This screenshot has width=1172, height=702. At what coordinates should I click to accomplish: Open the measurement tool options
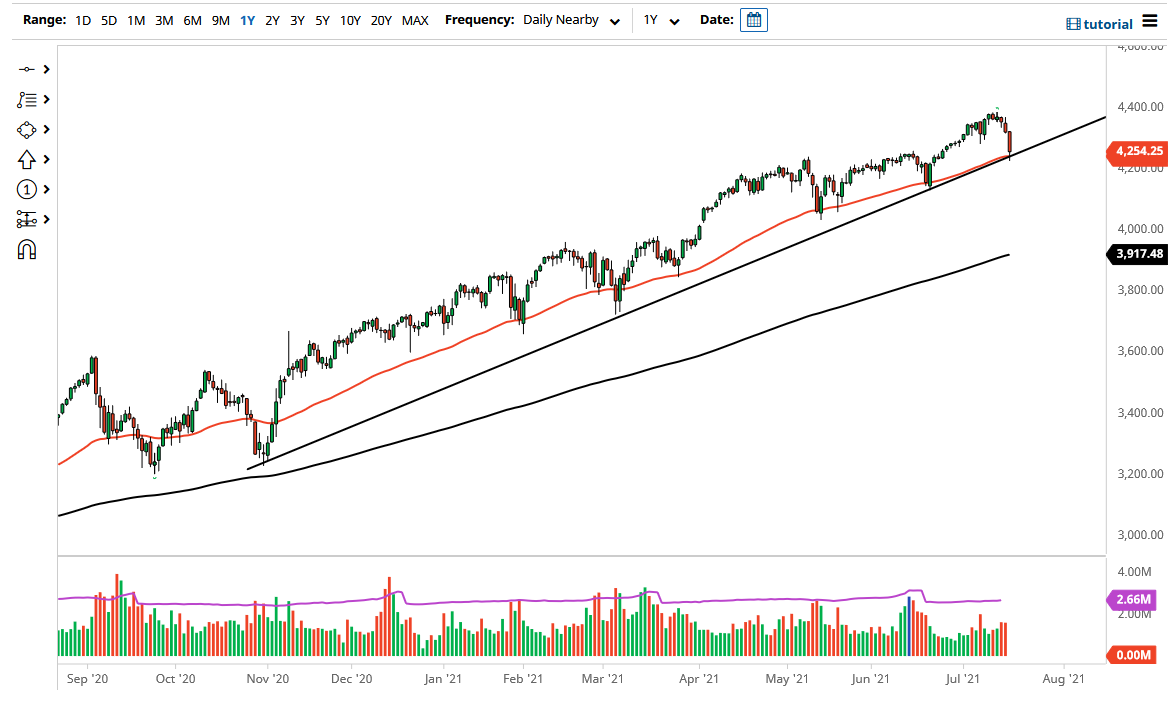pyautogui.click(x=28, y=219)
